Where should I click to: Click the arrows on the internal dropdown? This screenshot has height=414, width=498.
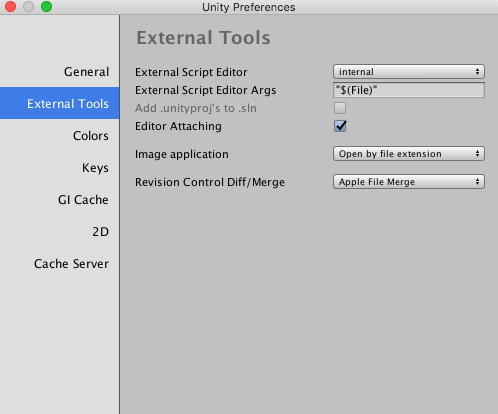click(477, 72)
